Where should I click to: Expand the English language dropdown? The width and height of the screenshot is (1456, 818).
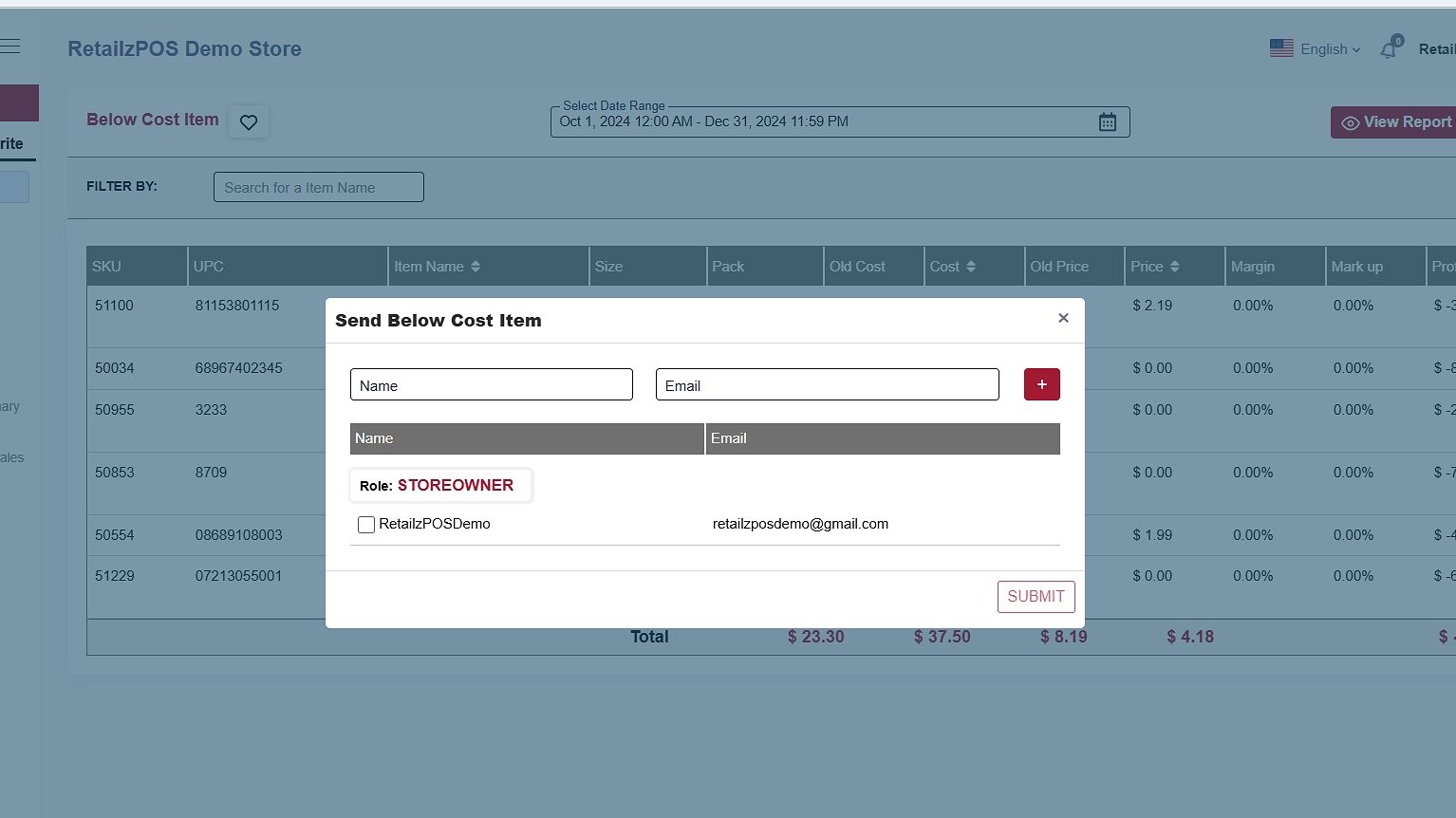click(1330, 49)
